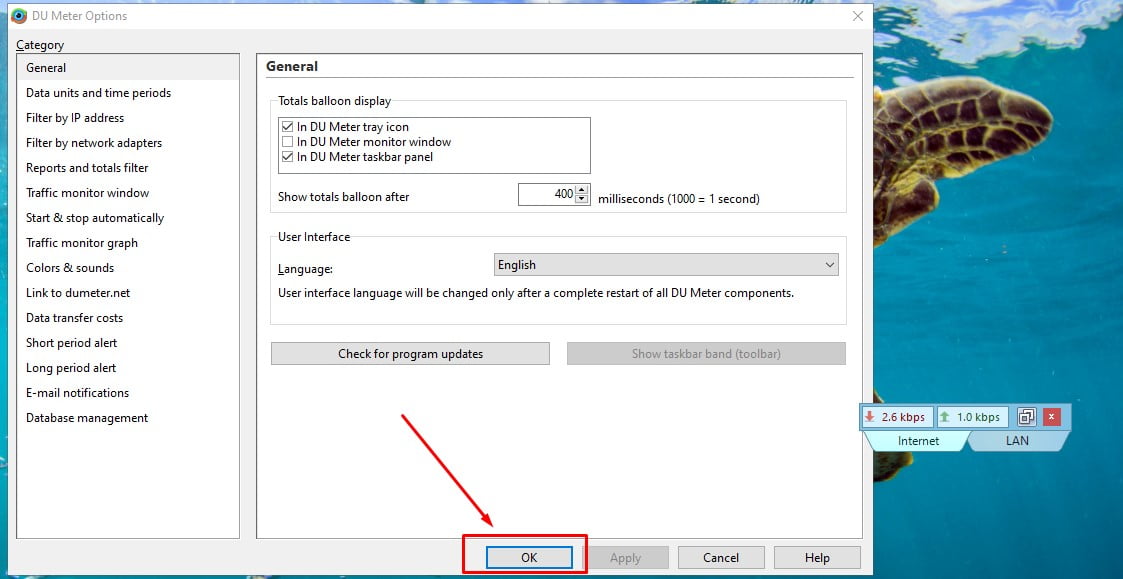Screen dimensions: 1123x579
Task: Click the "DU Meter Options" window title
Action: tap(79, 16)
